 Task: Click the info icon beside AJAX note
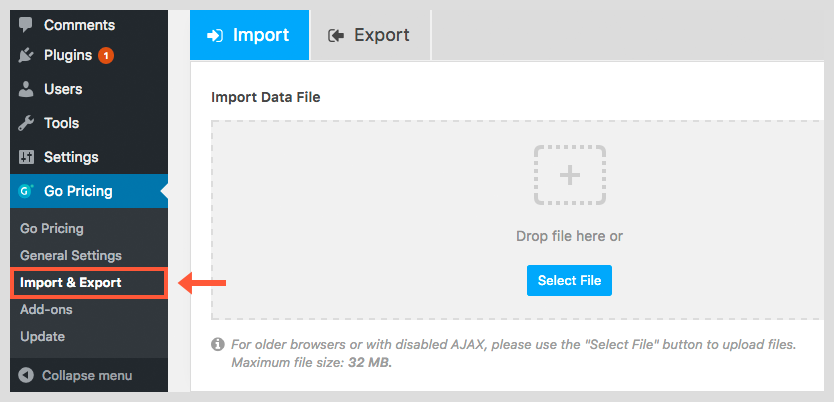pos(217,344)
